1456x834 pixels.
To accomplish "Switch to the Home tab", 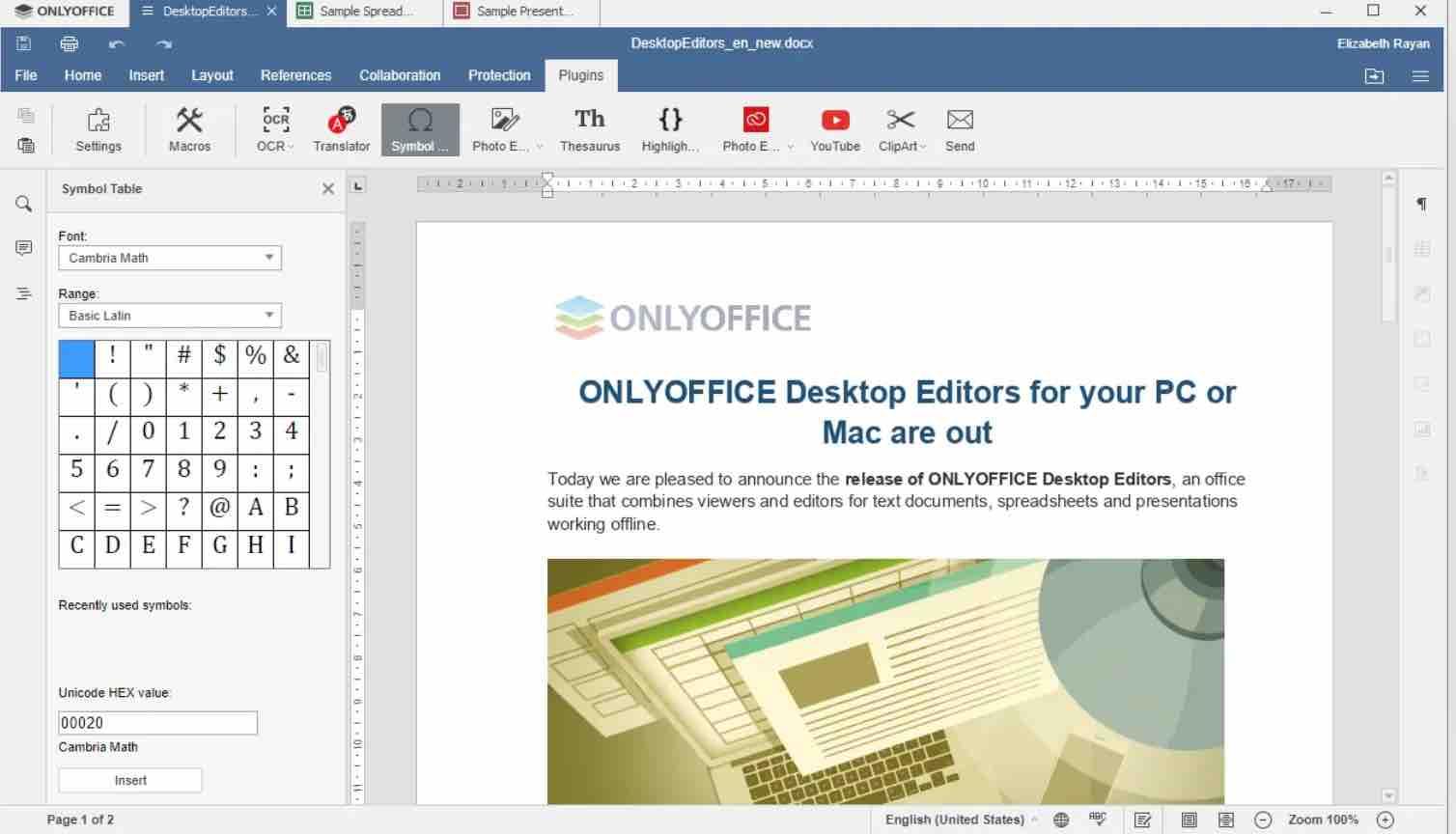I will [83, 75].
